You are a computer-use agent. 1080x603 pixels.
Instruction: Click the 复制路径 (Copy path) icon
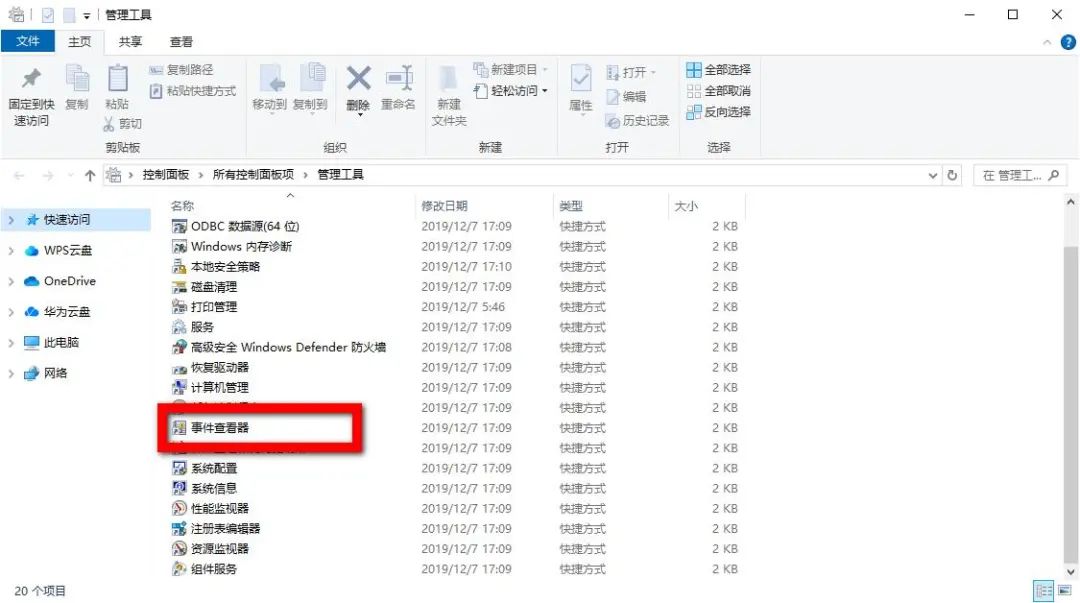183,70
